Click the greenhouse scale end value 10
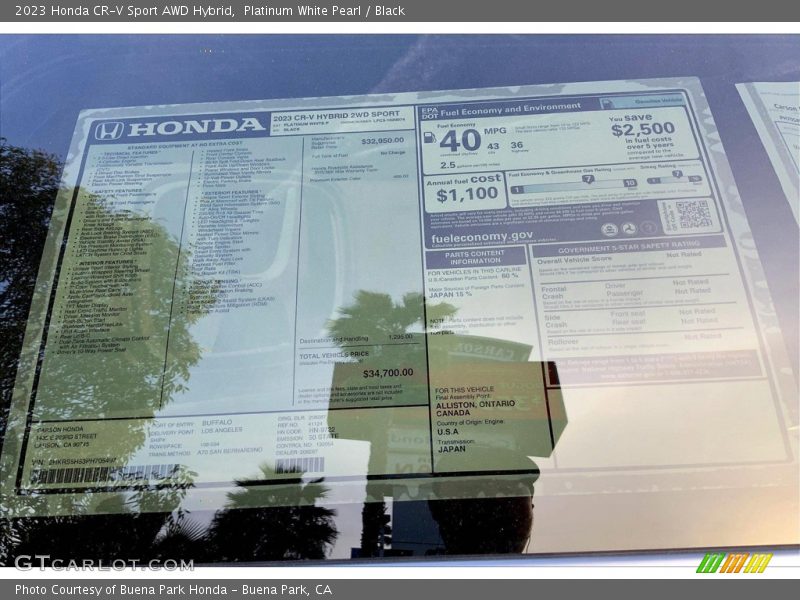The width and height of the screenshot is (800, 600). coord(630,183)
